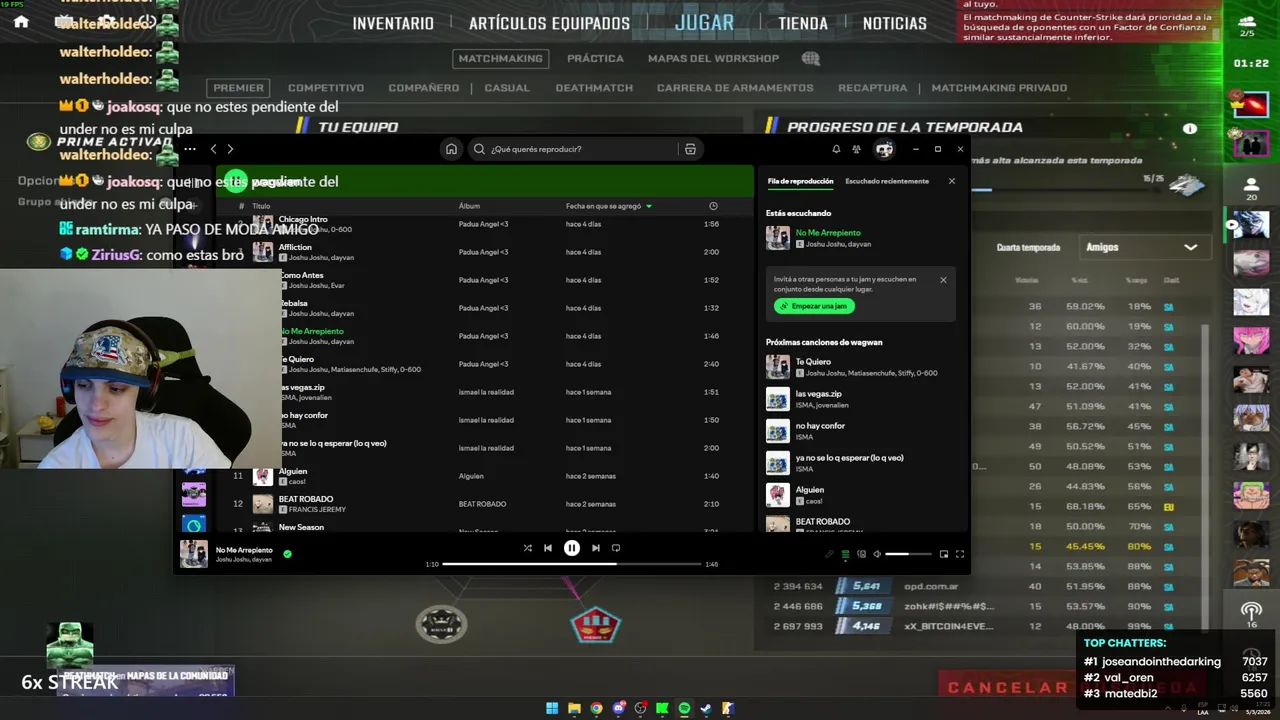Click 'las vegas.zip' in the queue panel
Image resolution: width=1280 pixels, height=720 pixels.
[819, 394]
